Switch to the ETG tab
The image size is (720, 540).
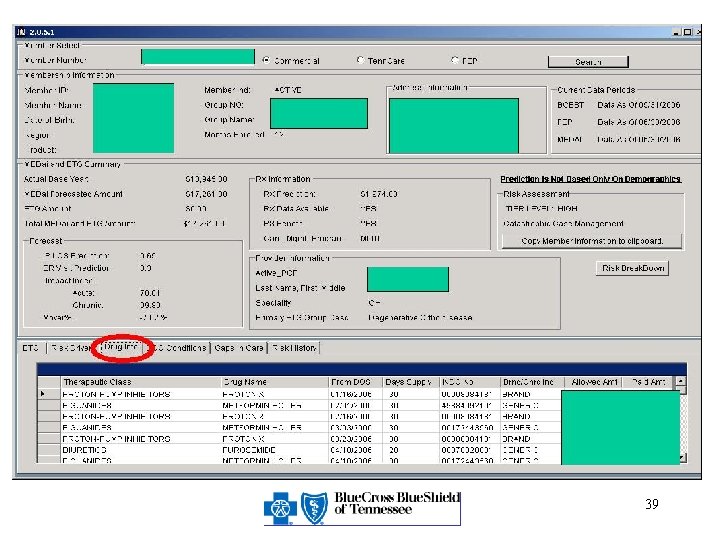[31, 348]
